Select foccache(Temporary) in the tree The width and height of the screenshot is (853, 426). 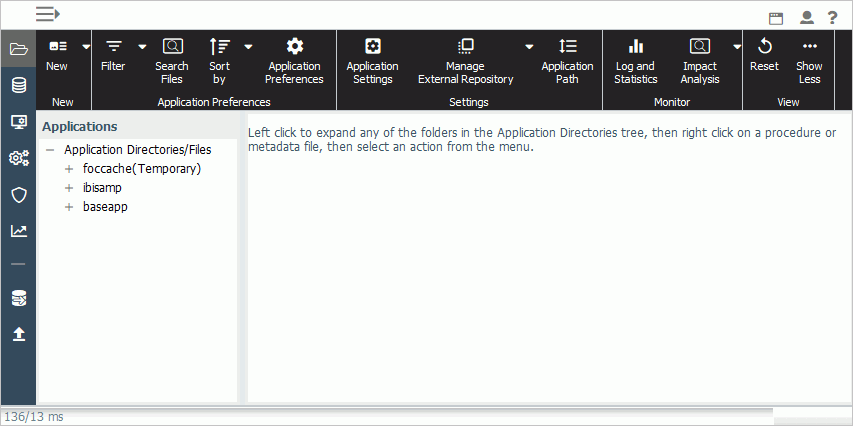click(x=142, y=169)
